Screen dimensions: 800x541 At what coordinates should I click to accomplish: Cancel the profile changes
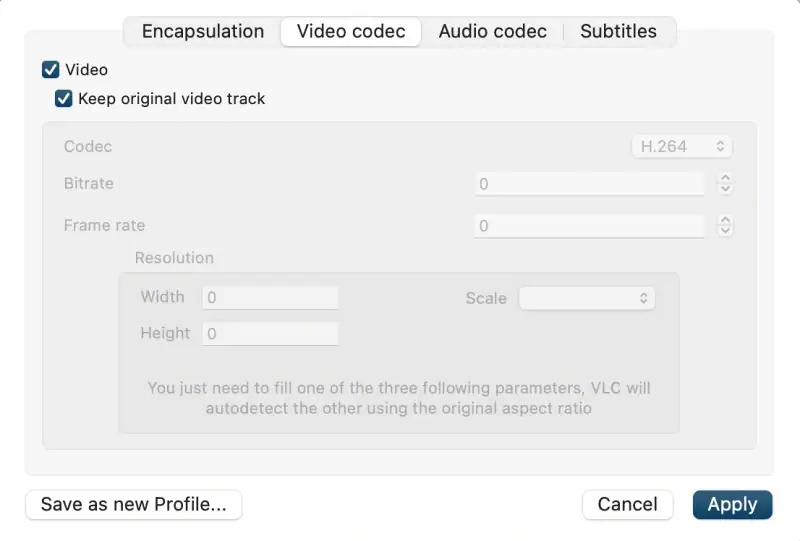pyautogui.click(x=628, y=504)
